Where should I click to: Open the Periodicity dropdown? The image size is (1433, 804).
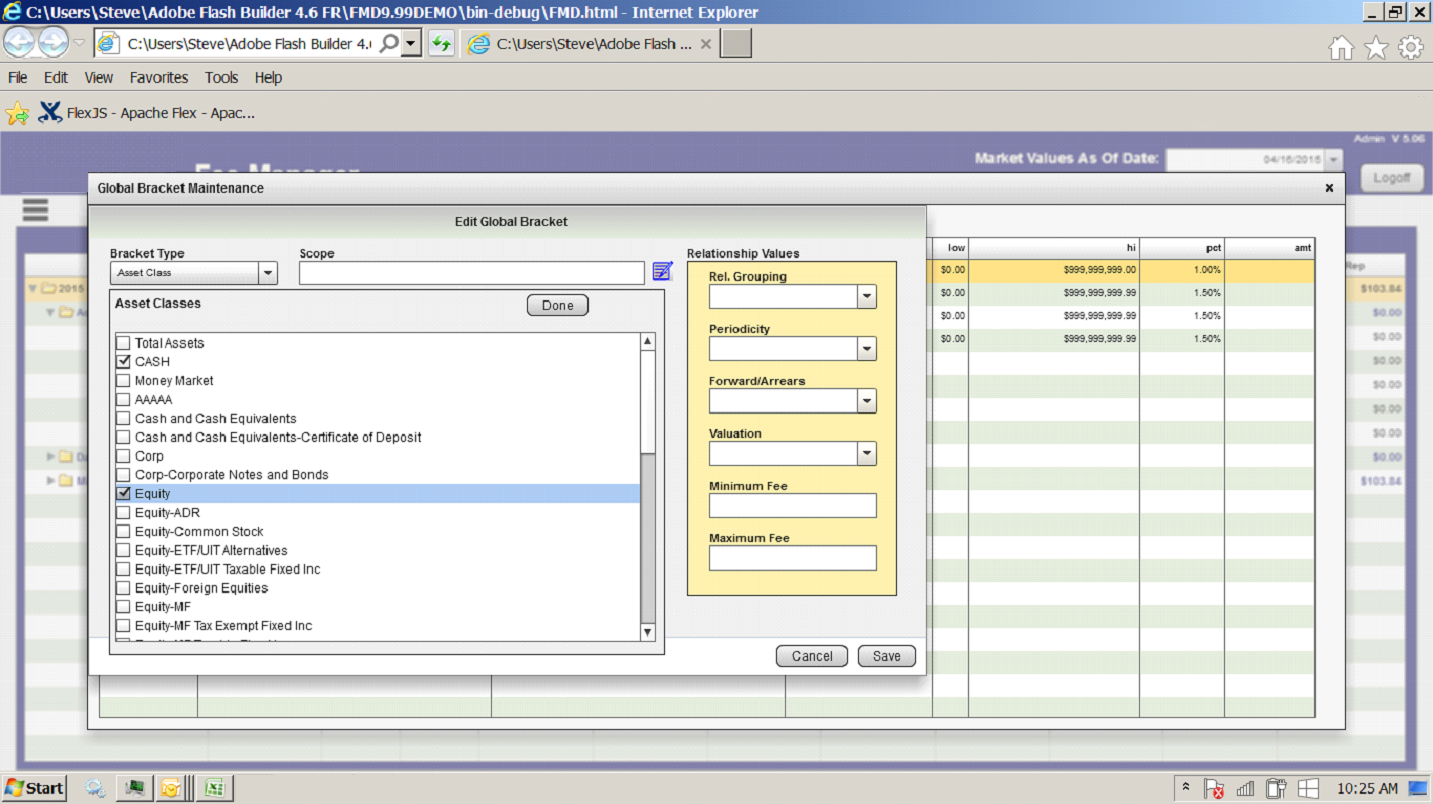click(x=866, y=349)
